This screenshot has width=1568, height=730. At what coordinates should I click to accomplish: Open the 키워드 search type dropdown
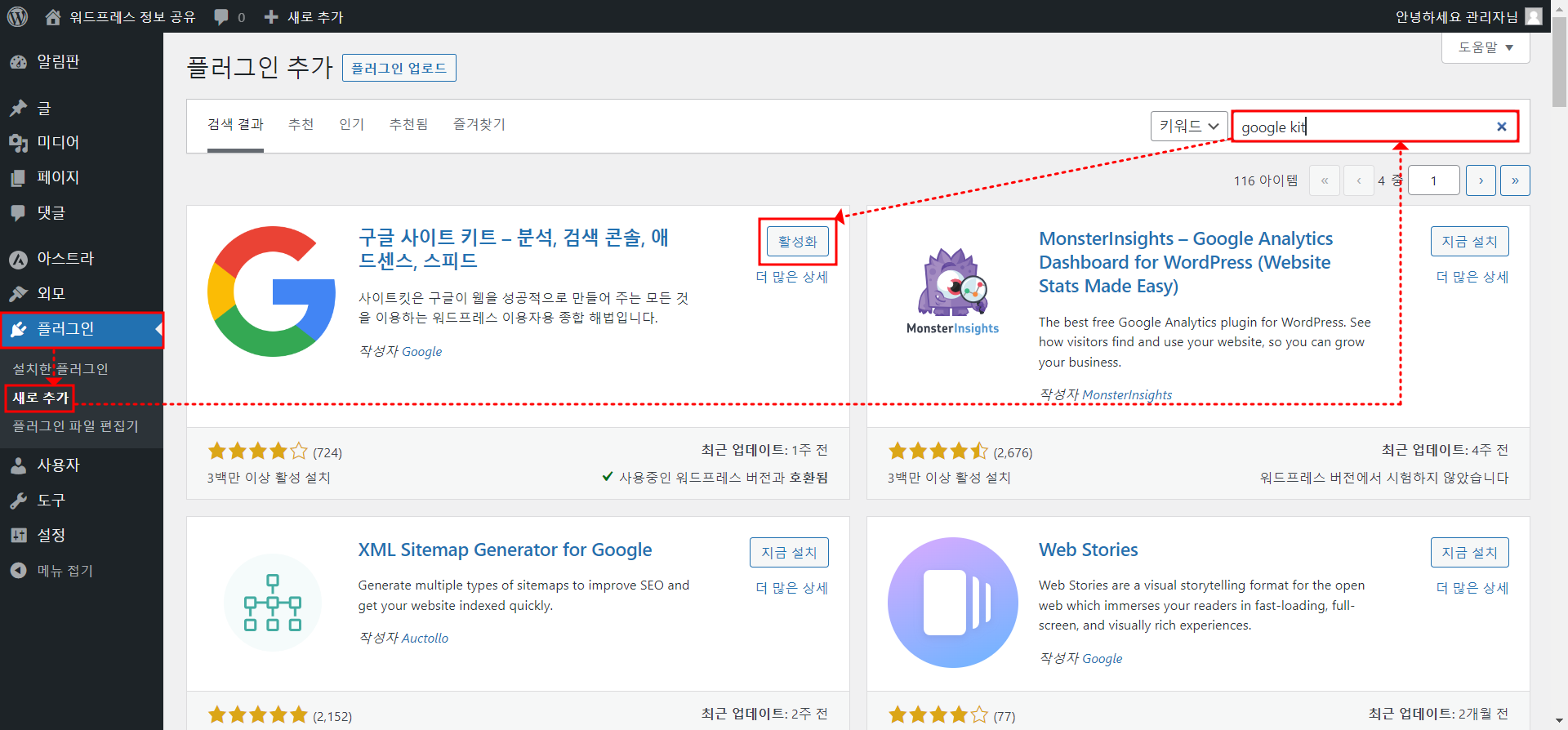1189,126
